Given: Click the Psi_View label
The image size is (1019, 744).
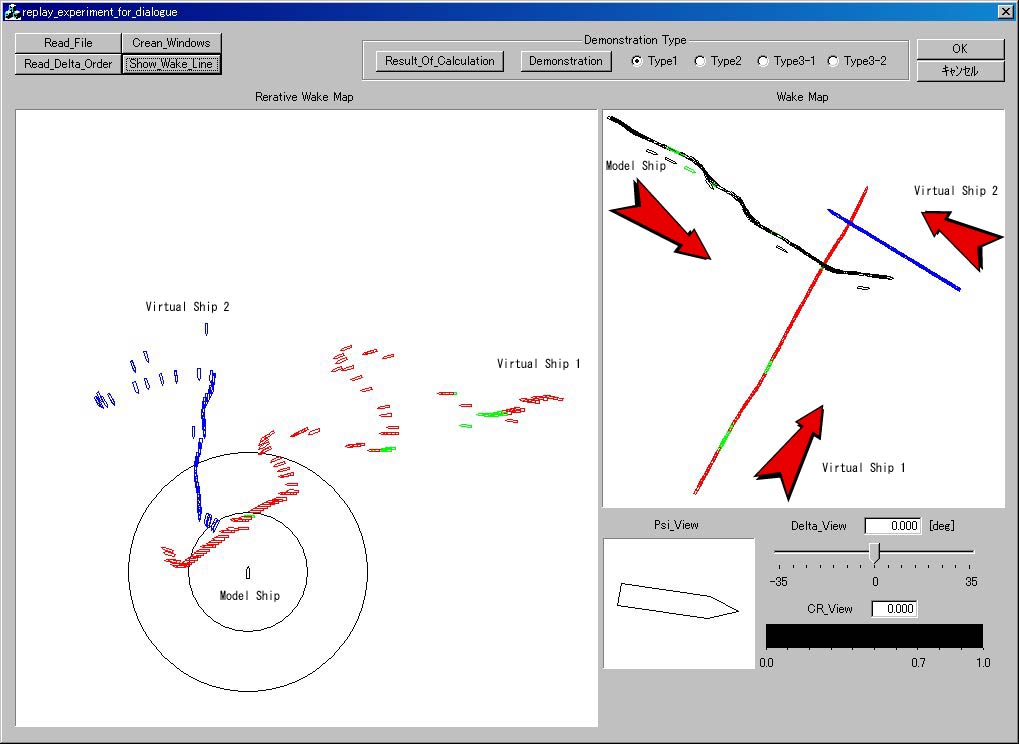Looking at the screenshot, I should pyautogui.click(x=677, y=525).
